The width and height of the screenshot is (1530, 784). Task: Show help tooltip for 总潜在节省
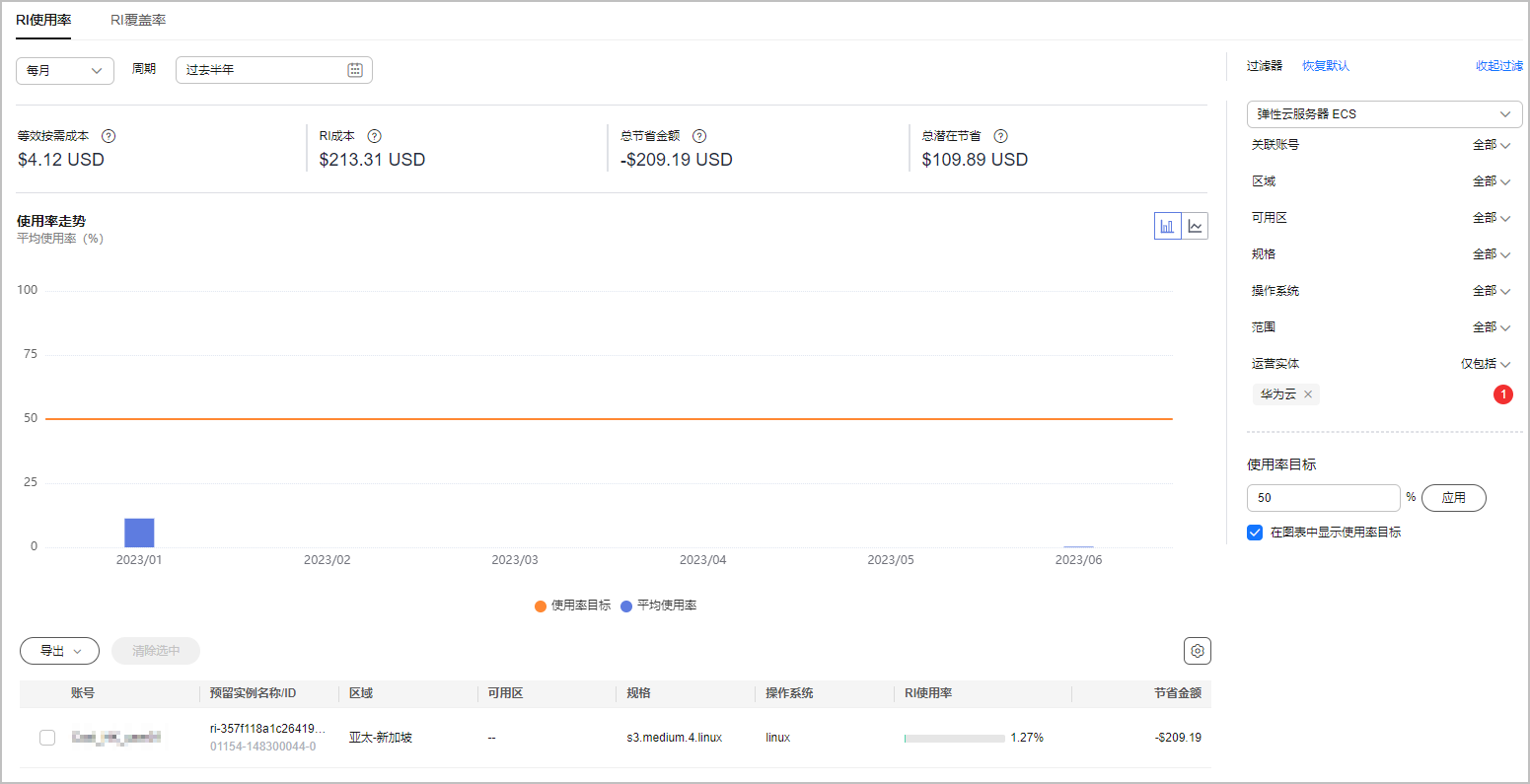click(1000, 136)
